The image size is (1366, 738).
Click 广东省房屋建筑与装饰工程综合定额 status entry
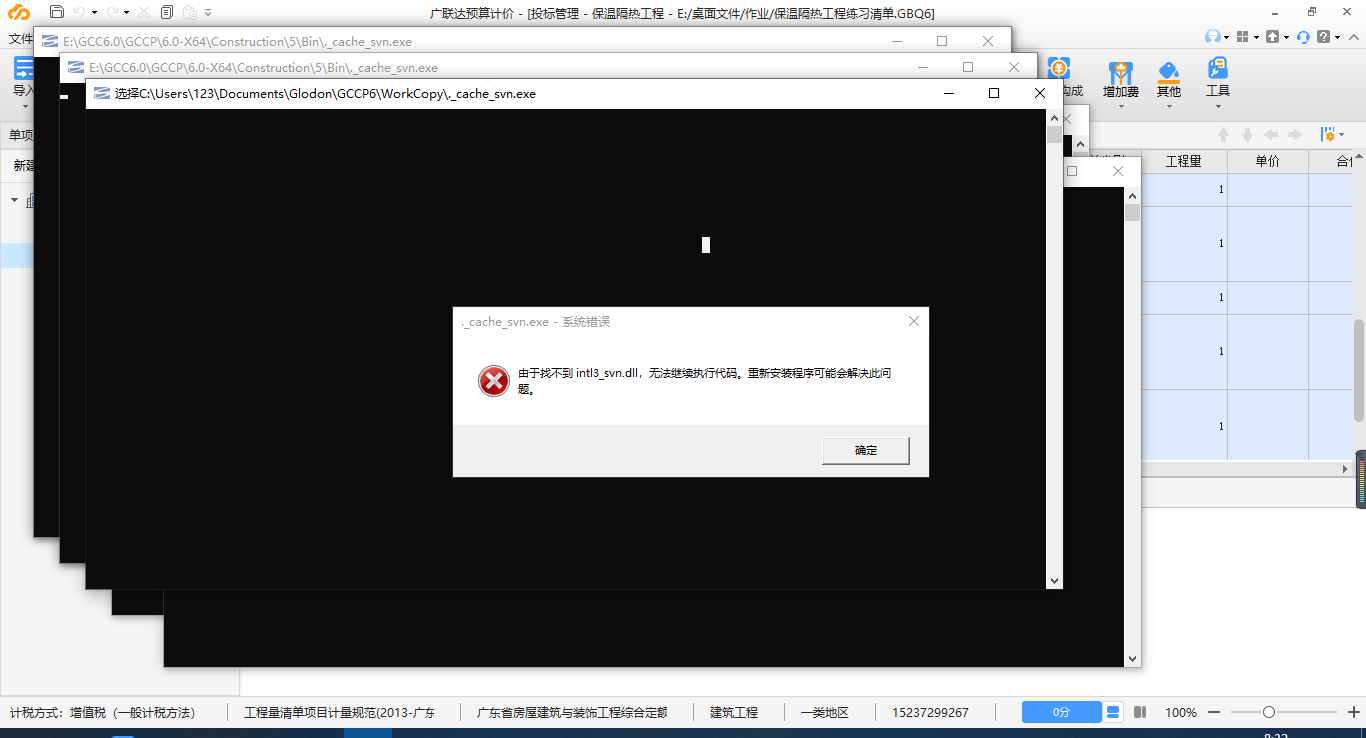(x=573, y=713)
